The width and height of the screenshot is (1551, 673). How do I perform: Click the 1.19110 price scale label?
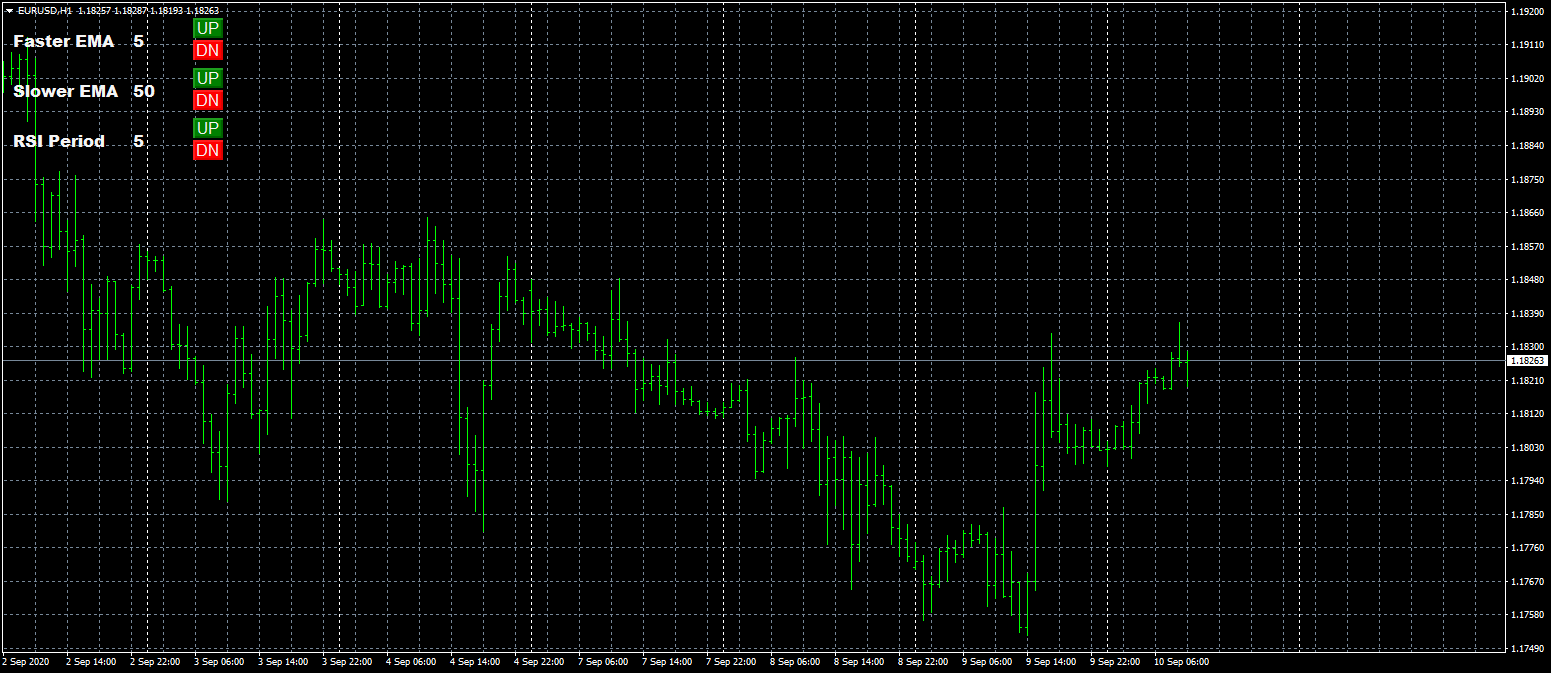coord(1526,45)
